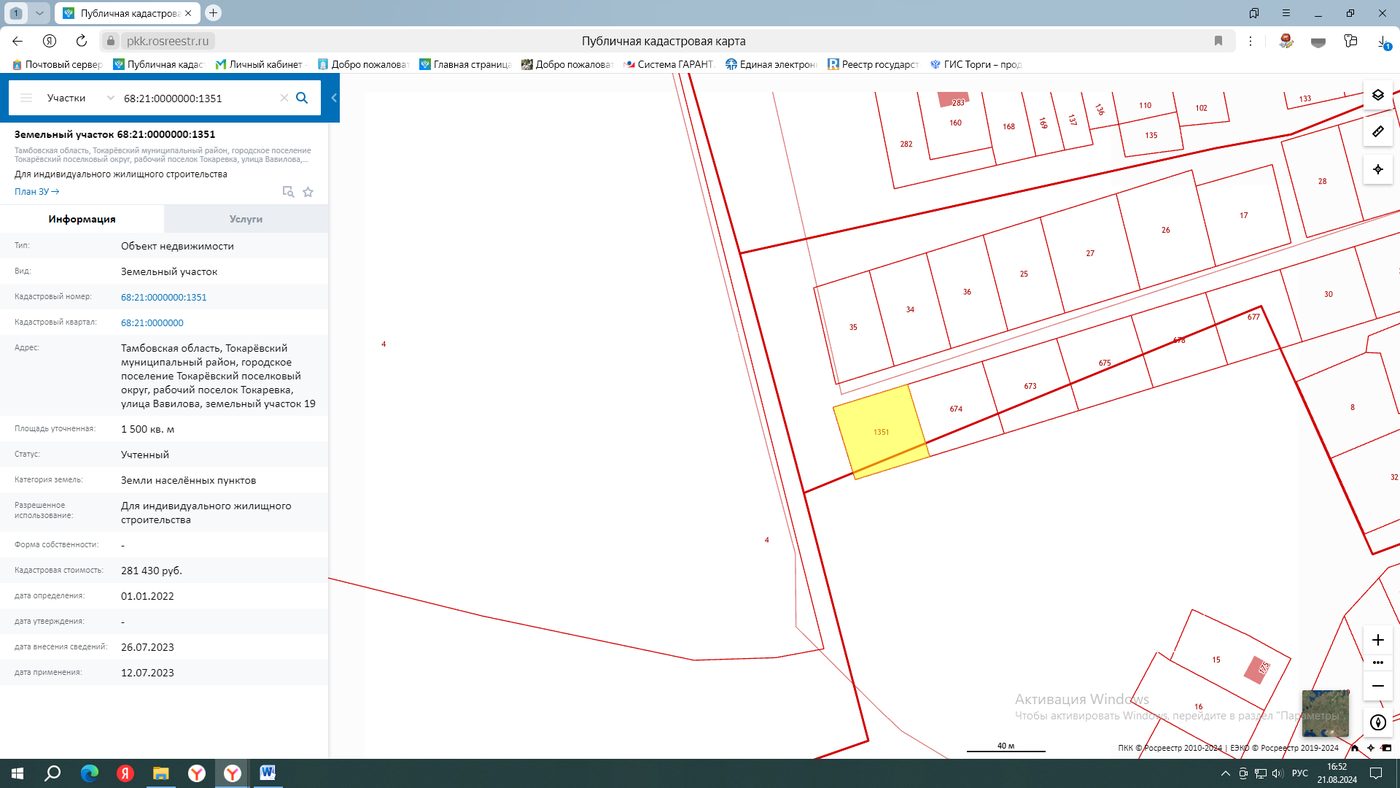Open browser main menu hamburger
1400x788 pixels.
(x=1286, y=13)
